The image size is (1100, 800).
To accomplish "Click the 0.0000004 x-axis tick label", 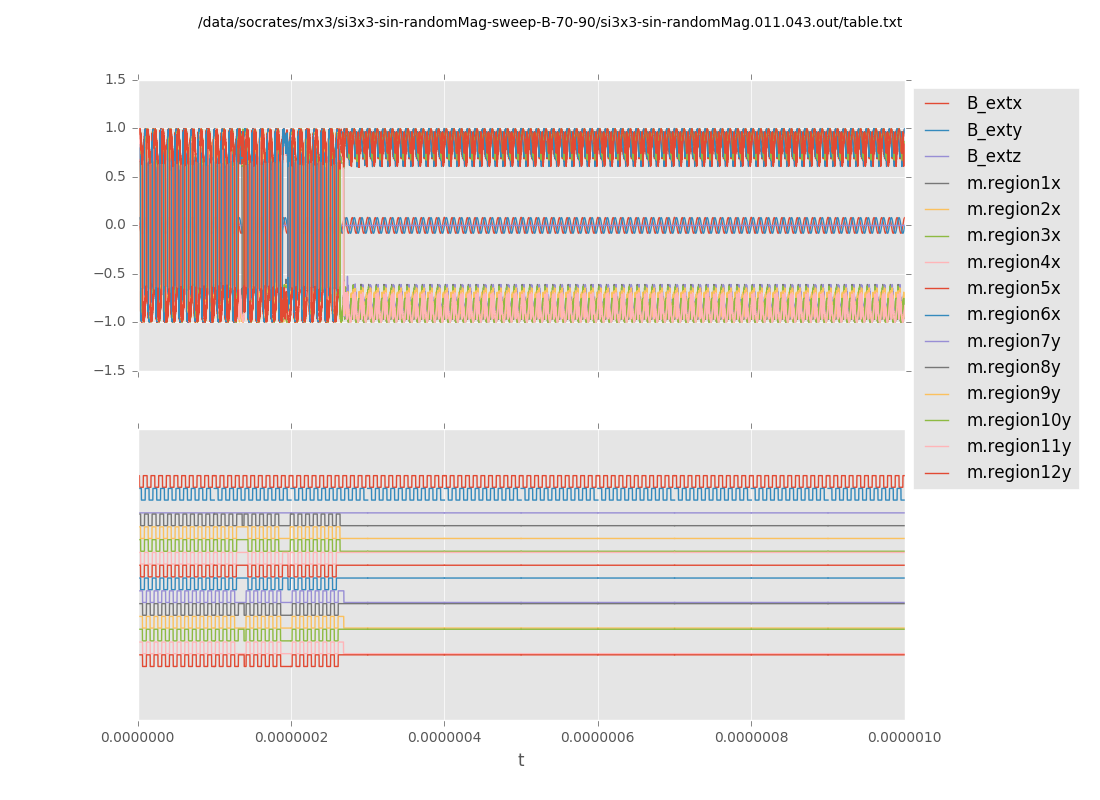I will 444,737.
